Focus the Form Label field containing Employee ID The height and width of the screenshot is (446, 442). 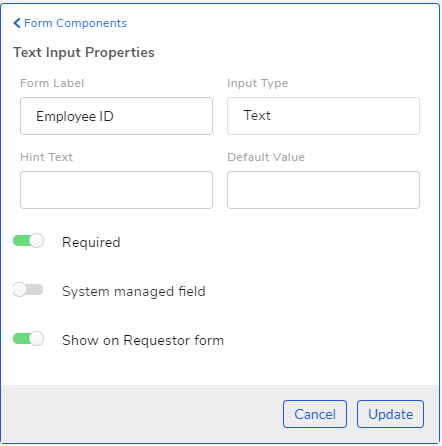116,116
